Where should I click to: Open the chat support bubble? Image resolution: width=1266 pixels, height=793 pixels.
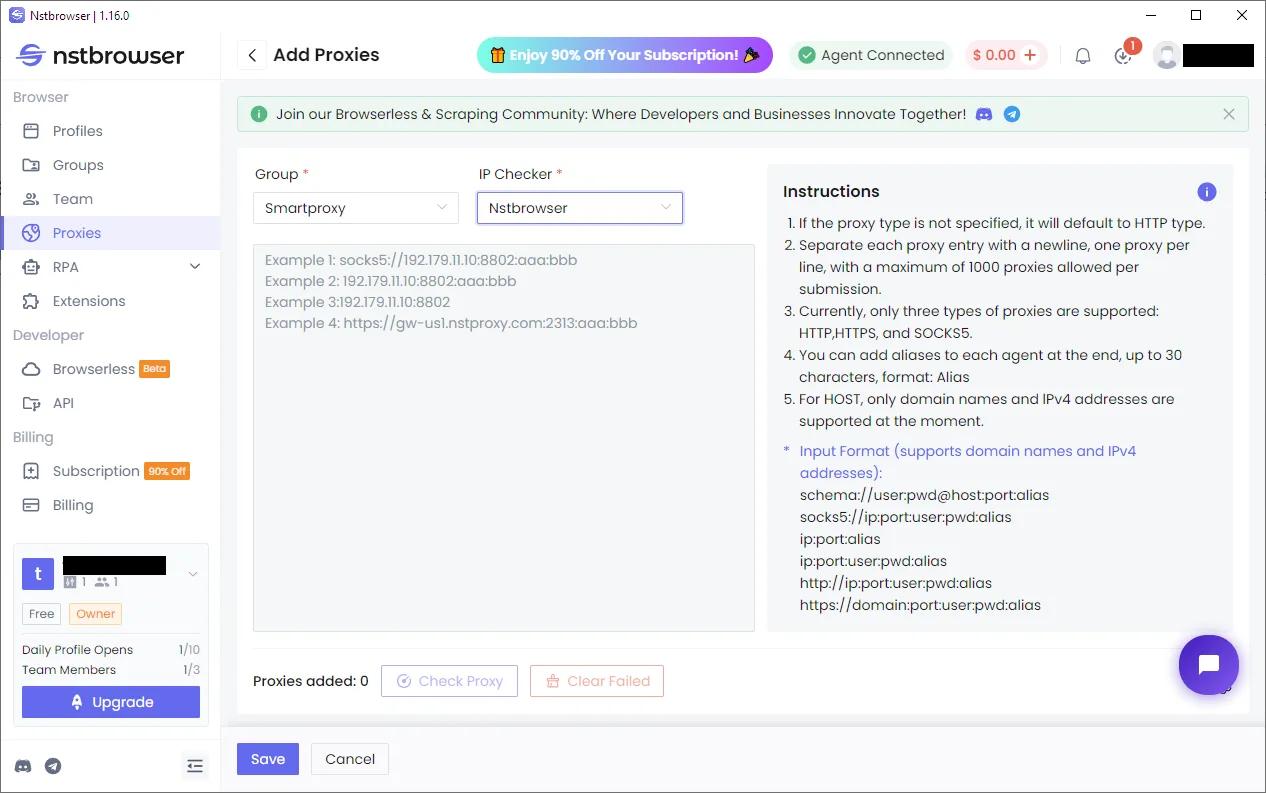pos(1208,665)
